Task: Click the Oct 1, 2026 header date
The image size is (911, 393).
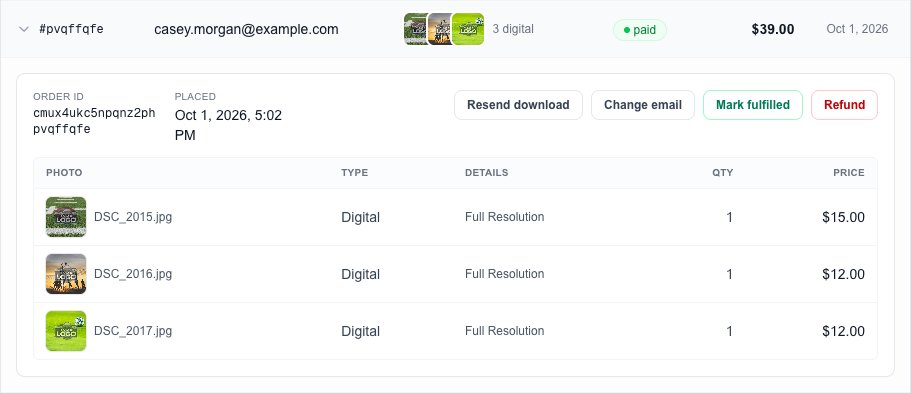Action: point(857,29)
